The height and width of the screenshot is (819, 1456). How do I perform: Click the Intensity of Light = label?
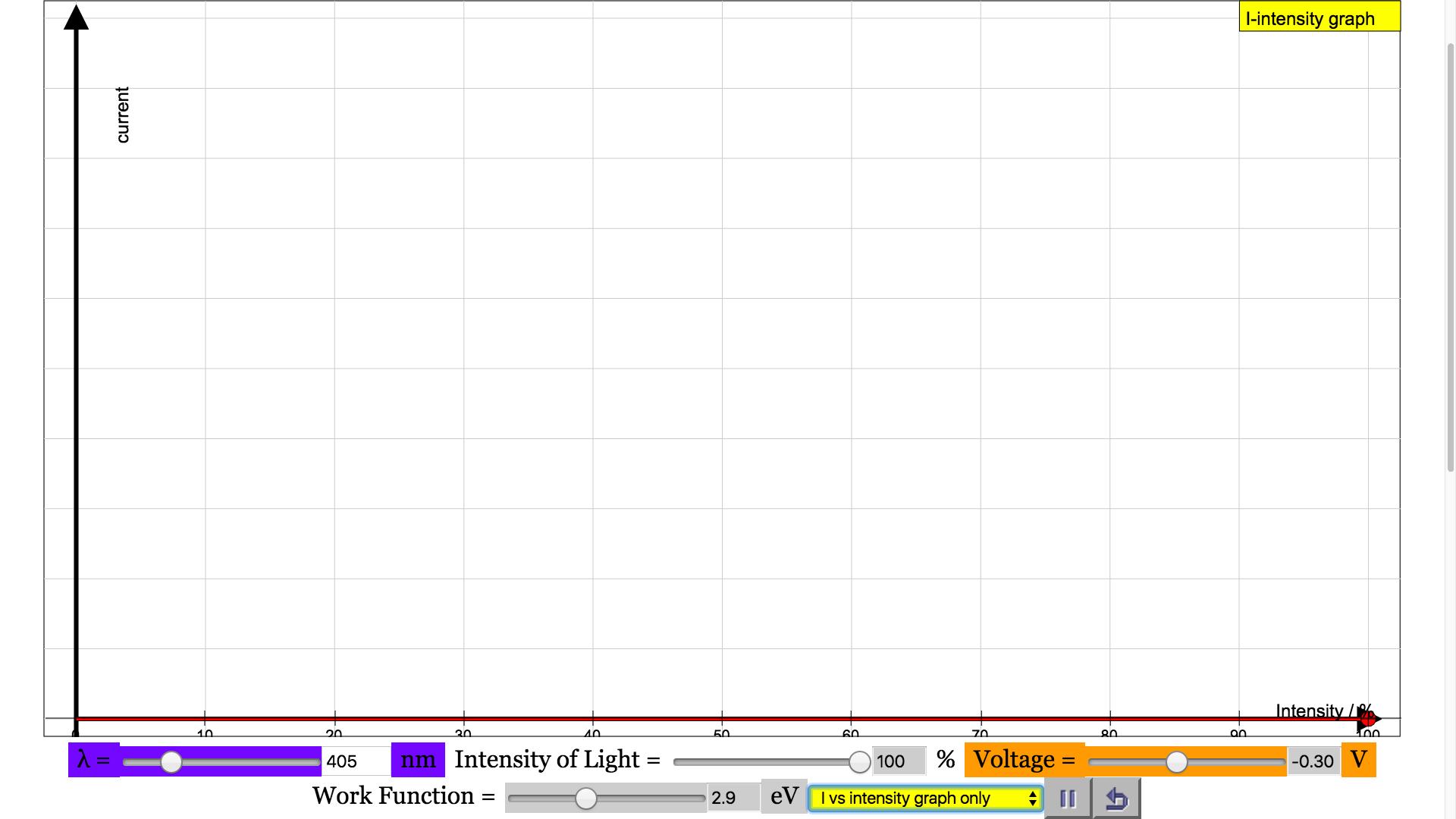[557, 760]
